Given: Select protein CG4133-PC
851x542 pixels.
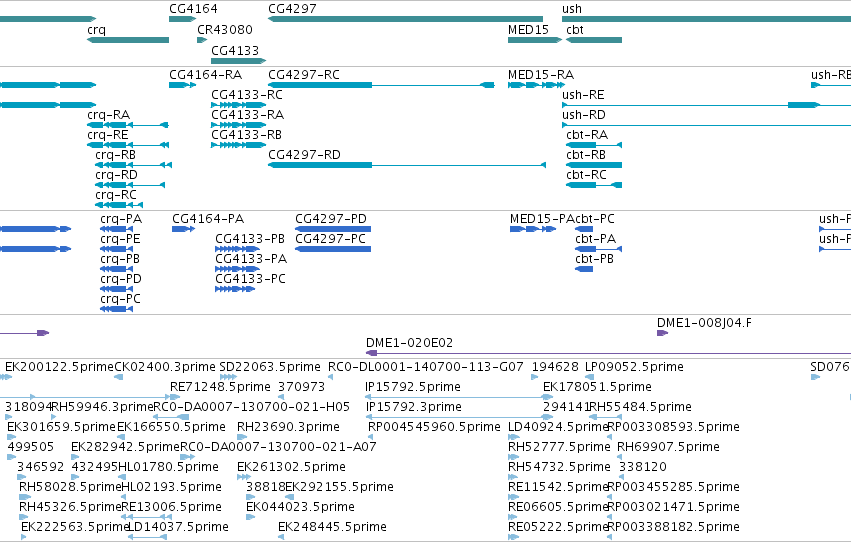Looking at the screenshot, I should pos(250,279).
